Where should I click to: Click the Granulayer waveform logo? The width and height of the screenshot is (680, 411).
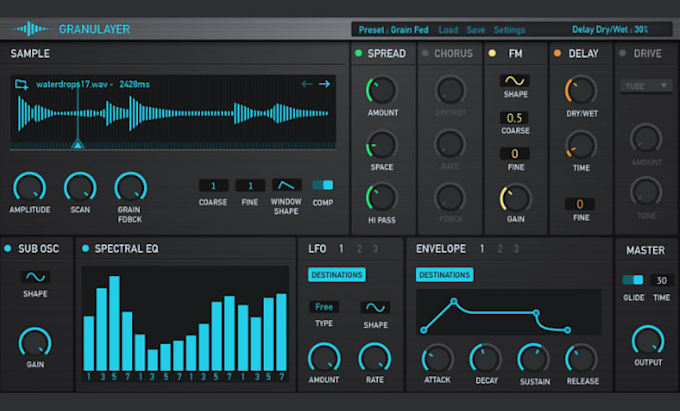[30, 29]
